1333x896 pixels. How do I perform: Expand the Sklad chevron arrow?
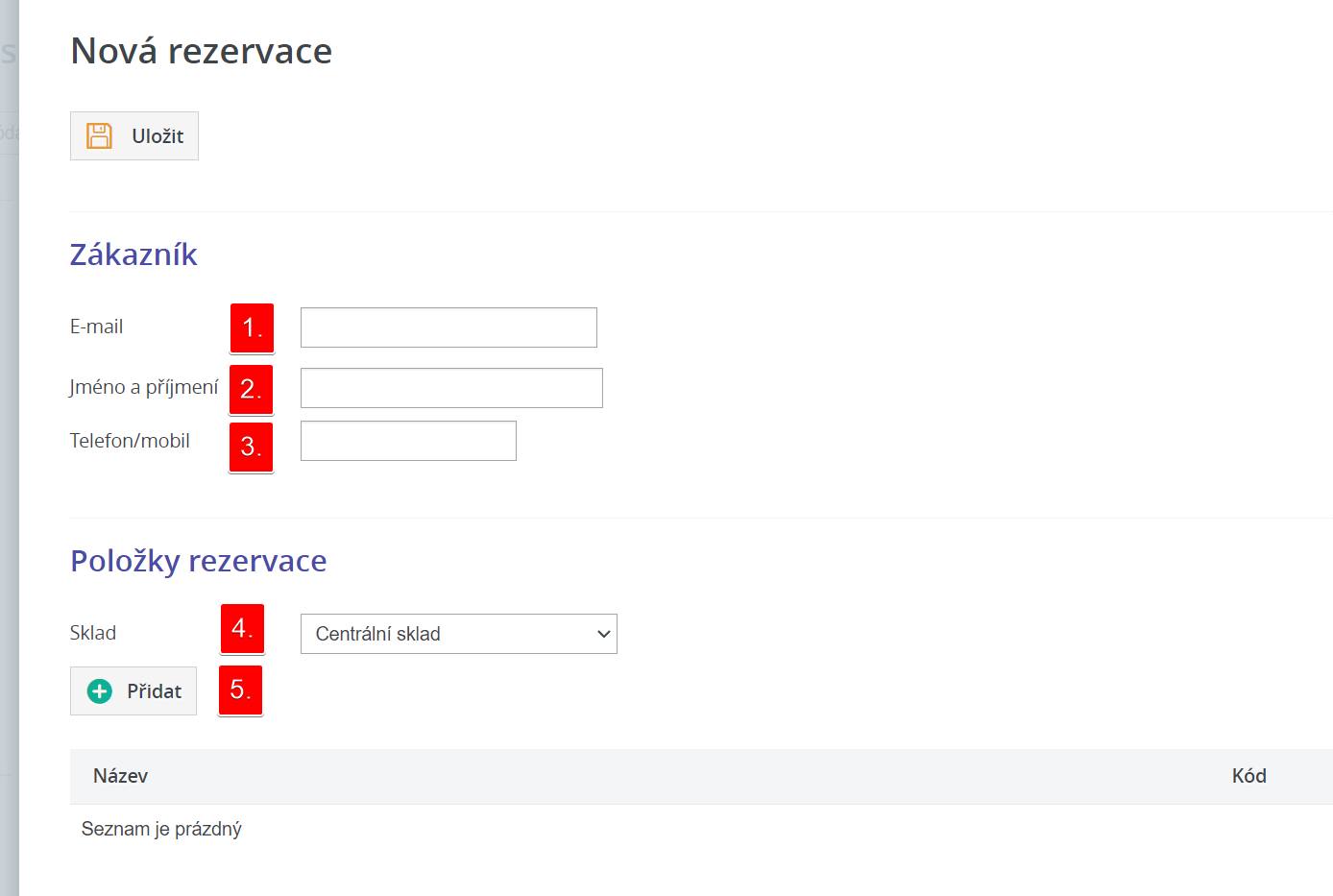pyautogui.click(x=603, y=634)
